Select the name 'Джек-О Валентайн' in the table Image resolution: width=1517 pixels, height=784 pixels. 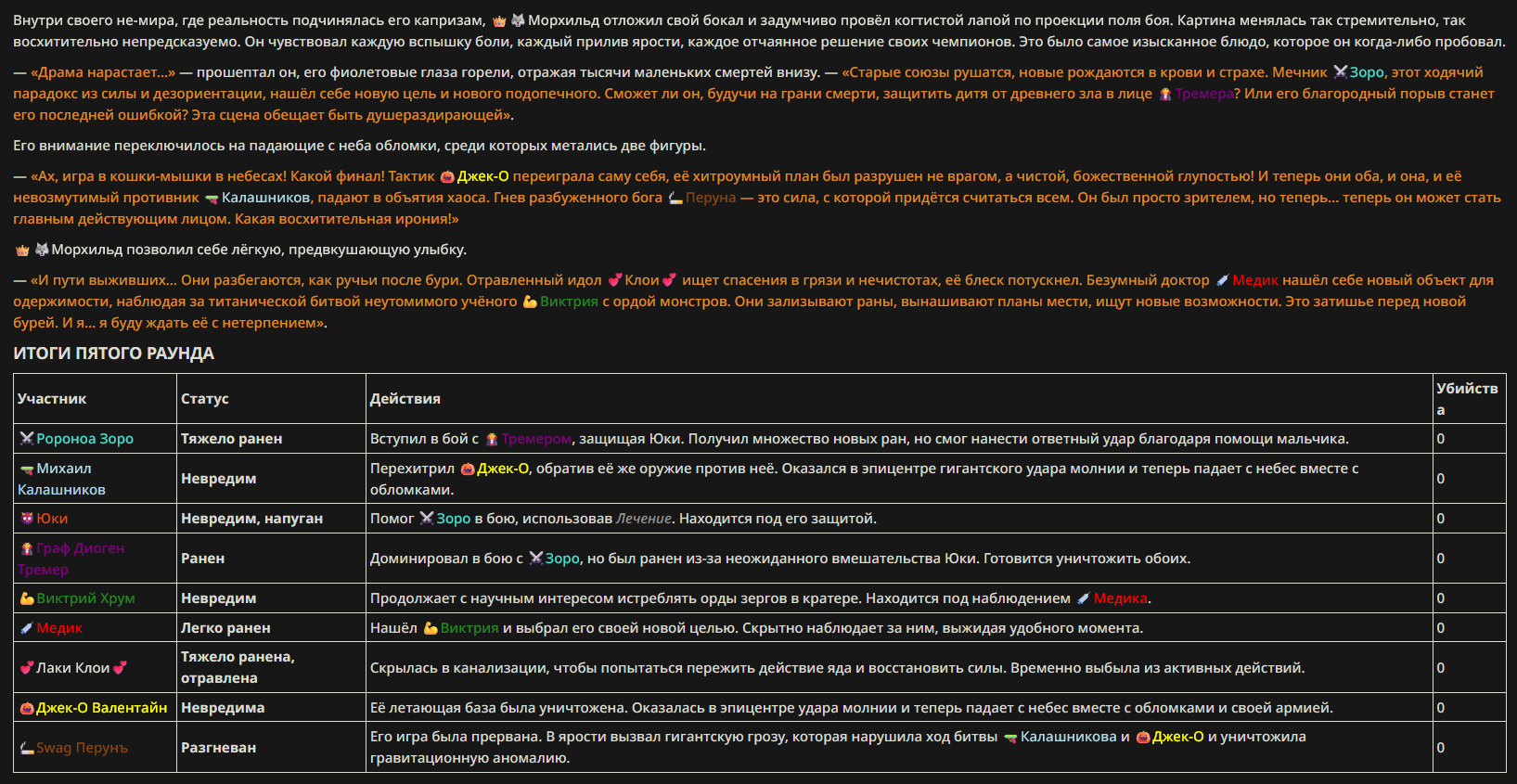[x=101, y=708]
